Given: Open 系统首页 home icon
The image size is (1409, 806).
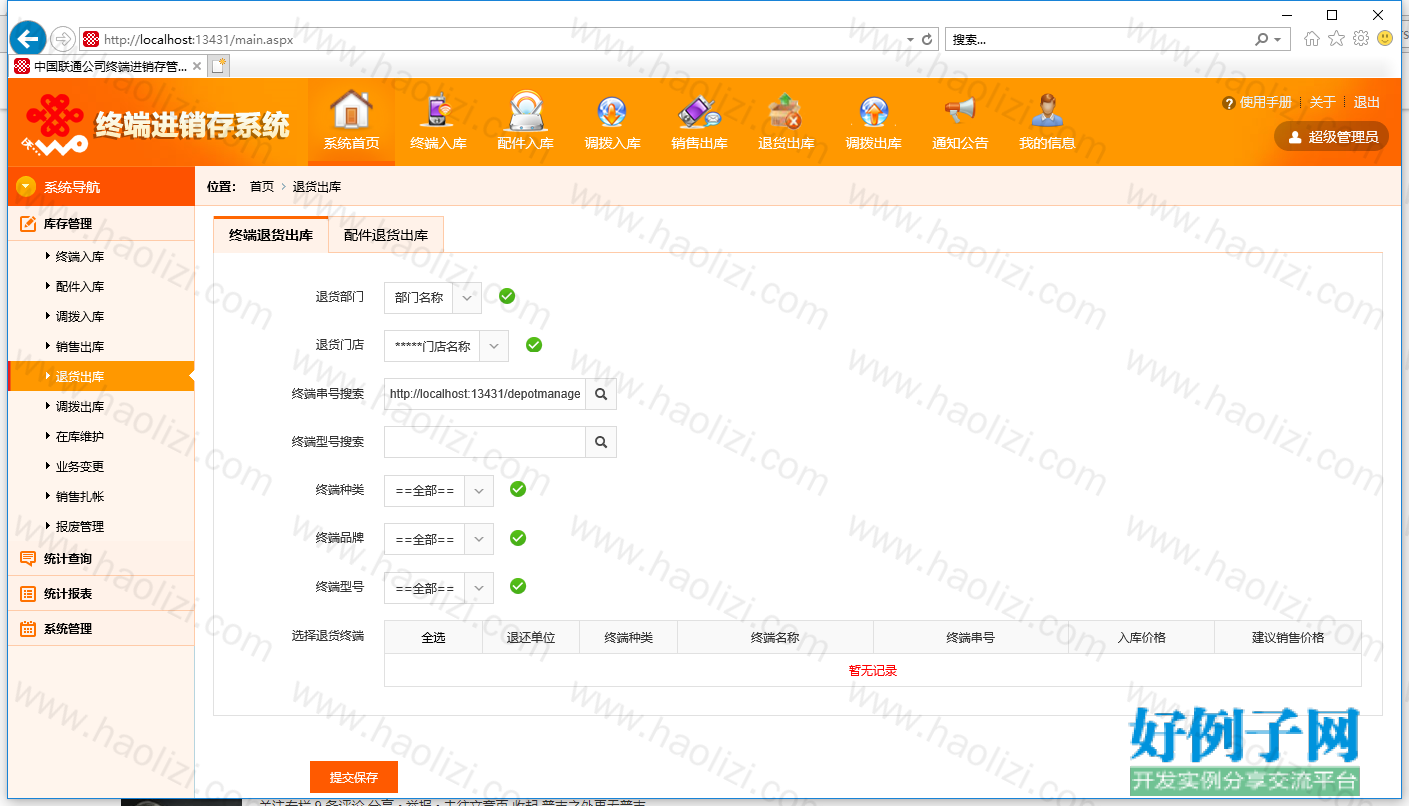Looking at the screenshot, I should pyautogui.click(x=351, y=121).
